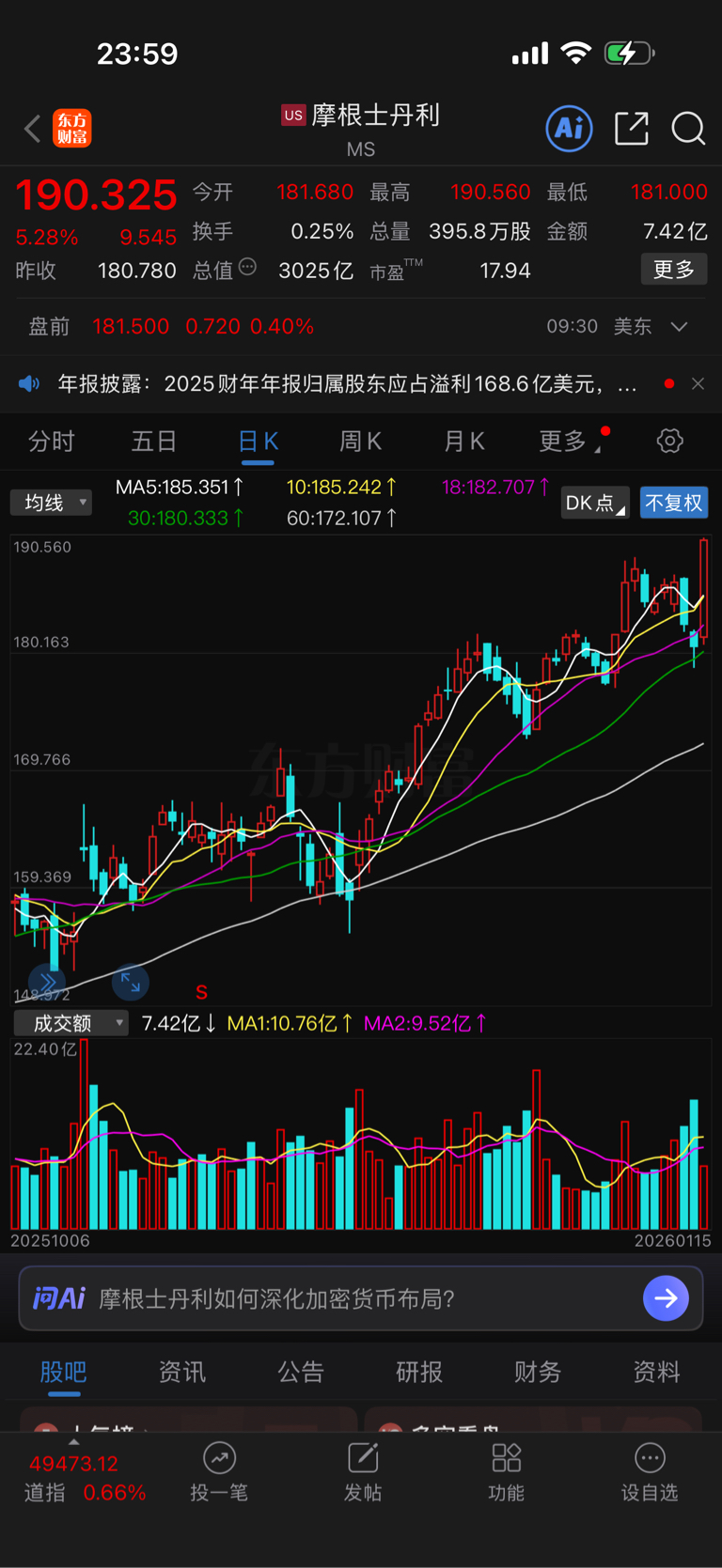Tap the share export icon
This screenshot has width=722, height=1568.
click(632, 128)
